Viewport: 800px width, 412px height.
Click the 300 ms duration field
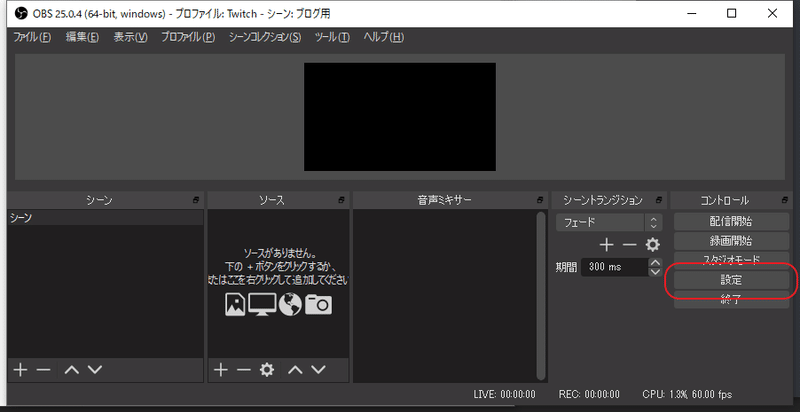[x=614, y=267]
